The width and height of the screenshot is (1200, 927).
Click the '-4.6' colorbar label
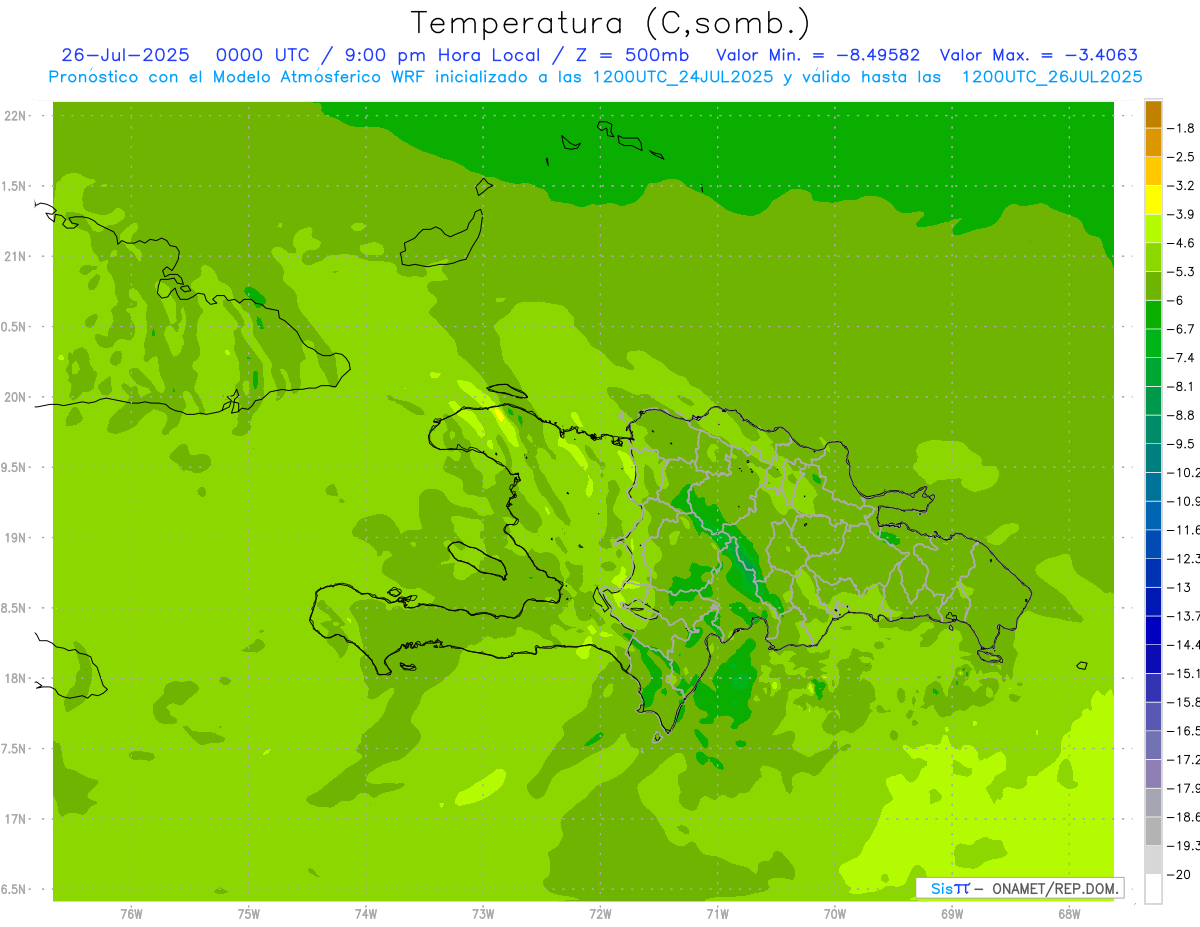[x=1181, y=243]
